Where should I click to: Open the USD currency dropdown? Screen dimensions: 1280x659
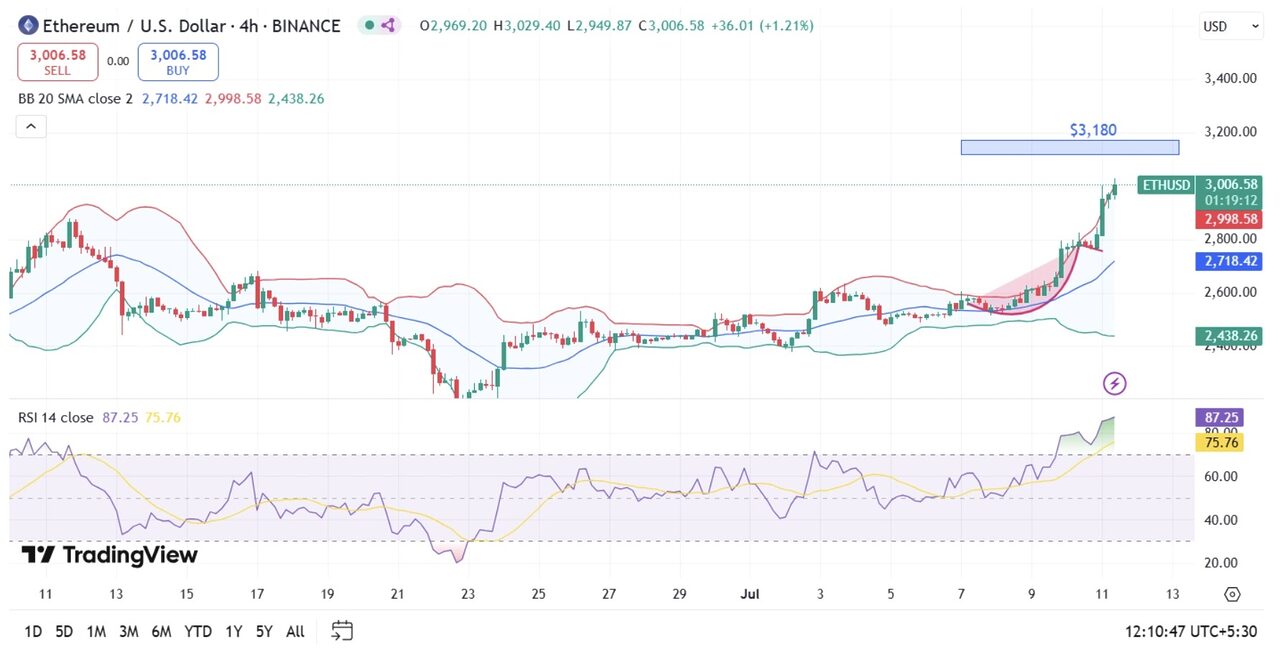[x=1231, y=27]
